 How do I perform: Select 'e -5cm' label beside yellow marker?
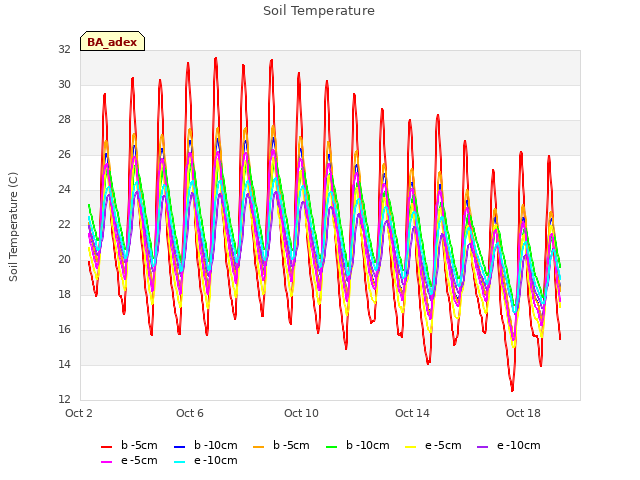(x=443, y=445)
